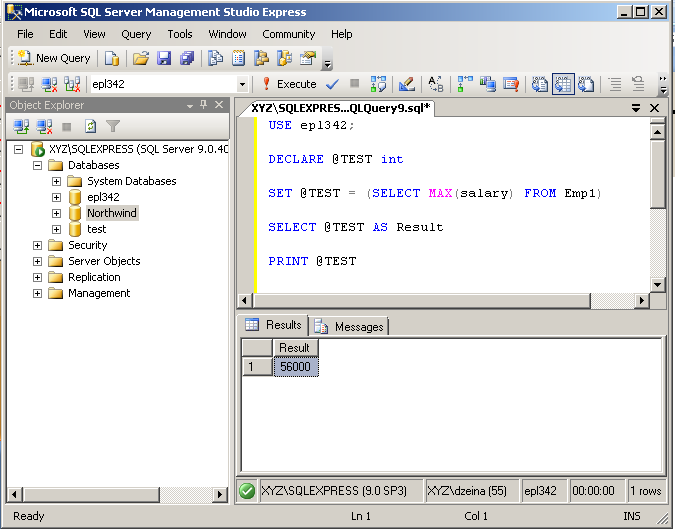The image size is (675, 529).
Task: Click the Object Explorer filter funnel icon
Action: [113, 126]
